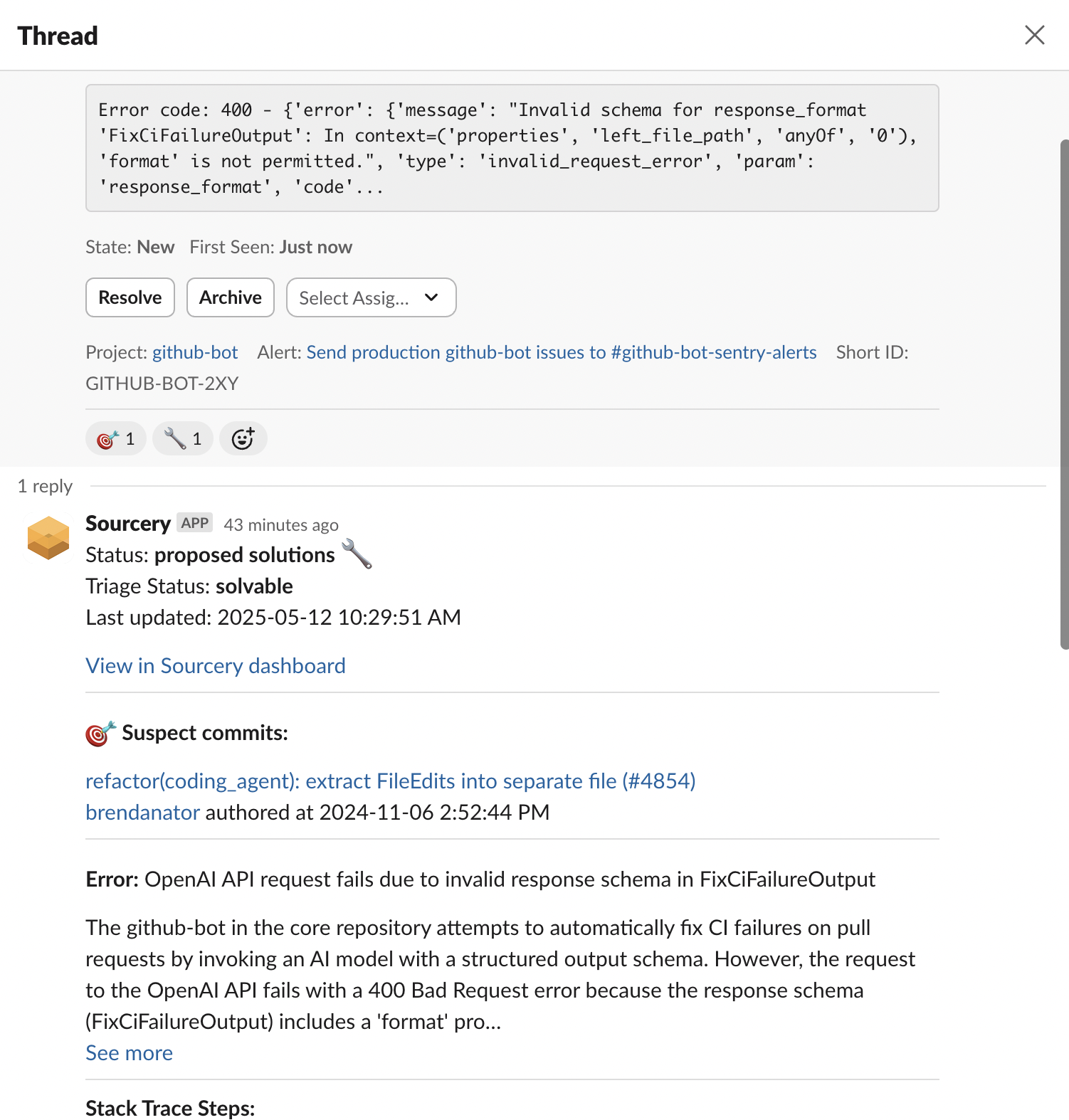Click the thread scrollbar

1064,395
